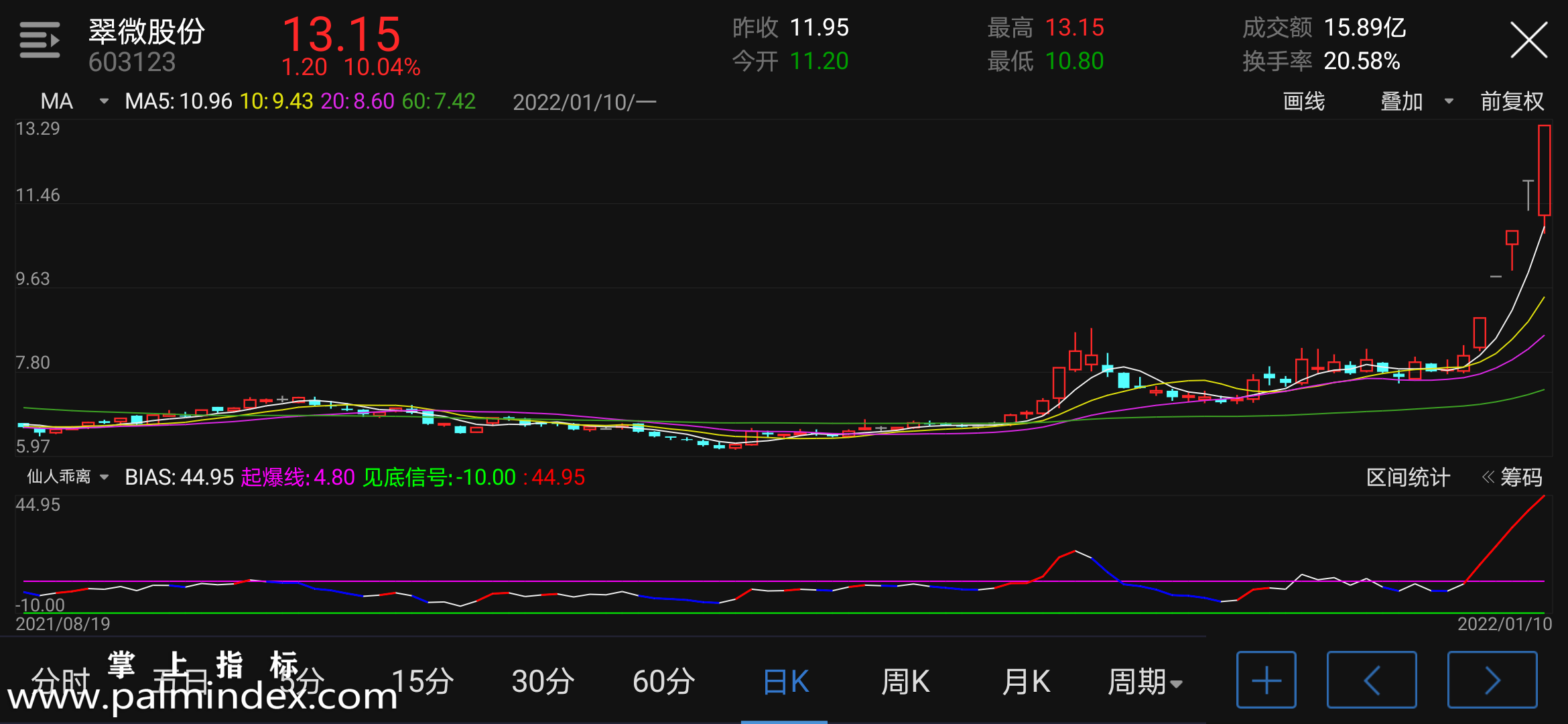This screenshot has width=1568, height=724.
Task: Select the 周K weekly chart tab
Action: [905, 682]
